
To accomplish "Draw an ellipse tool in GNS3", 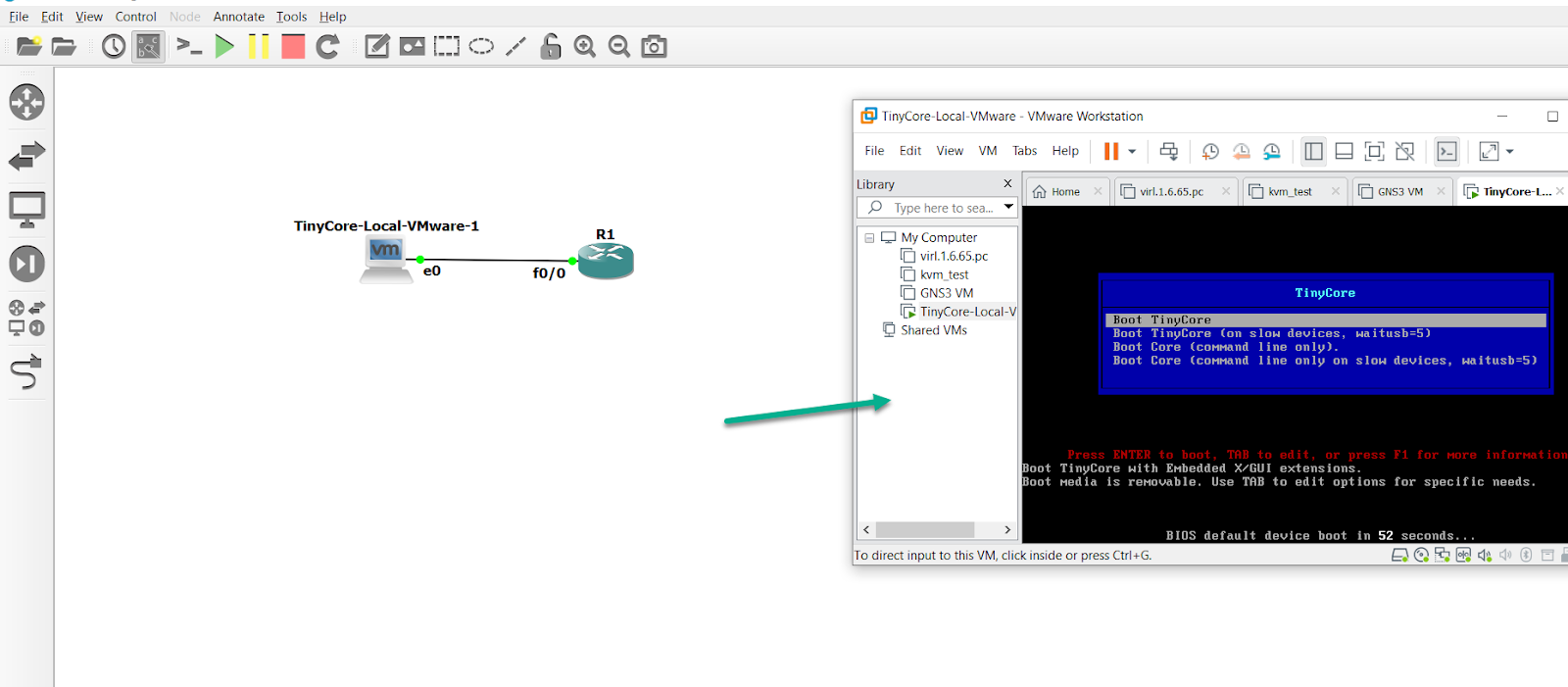I will [481, 46].
